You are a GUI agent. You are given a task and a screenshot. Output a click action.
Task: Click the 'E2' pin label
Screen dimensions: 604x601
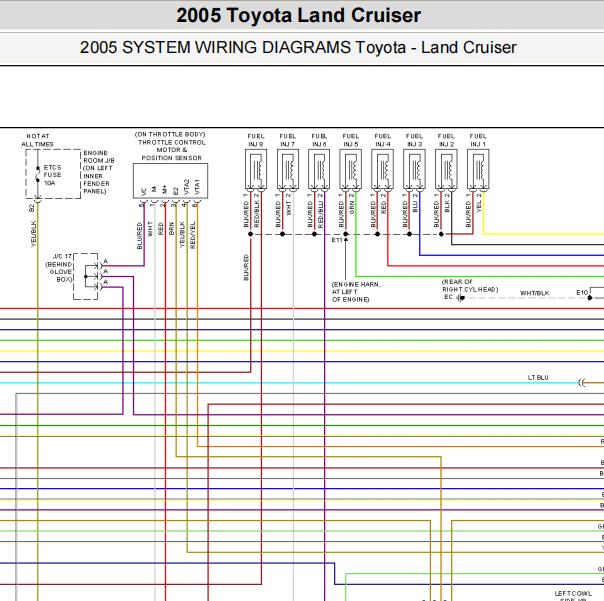(x=176, y=191)
